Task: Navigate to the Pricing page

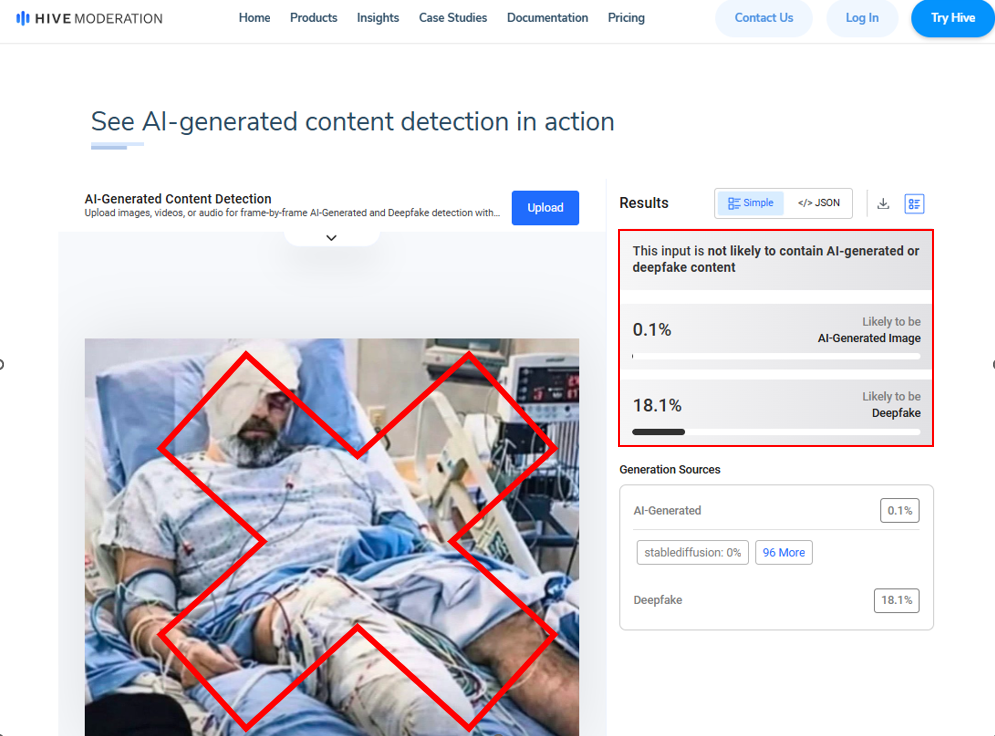Action: (626, 18)
